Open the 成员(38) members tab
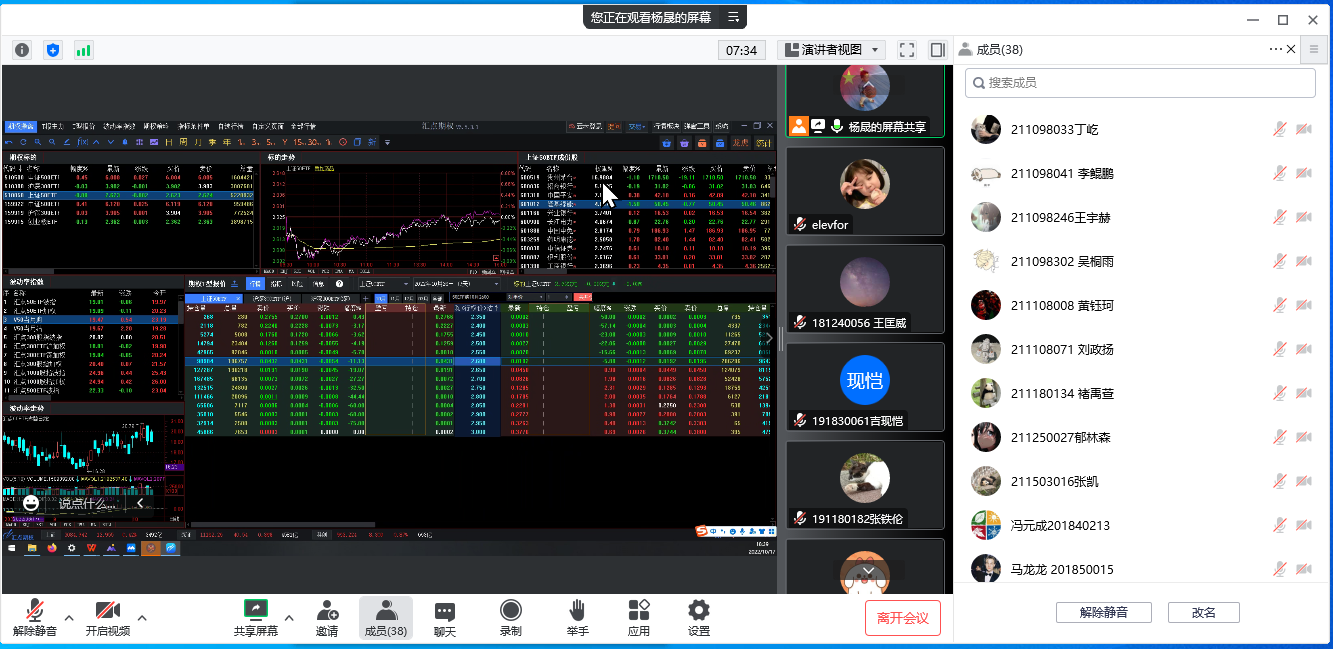 click(x=385, y=618)
